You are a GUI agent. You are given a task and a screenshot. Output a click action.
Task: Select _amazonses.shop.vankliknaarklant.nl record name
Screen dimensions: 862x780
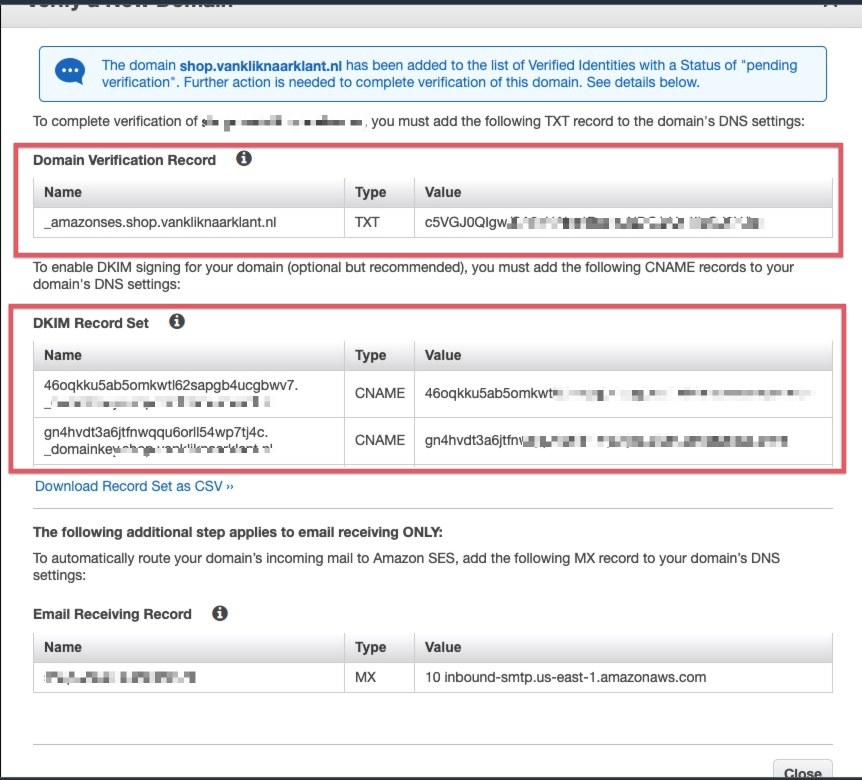point(160,223)
